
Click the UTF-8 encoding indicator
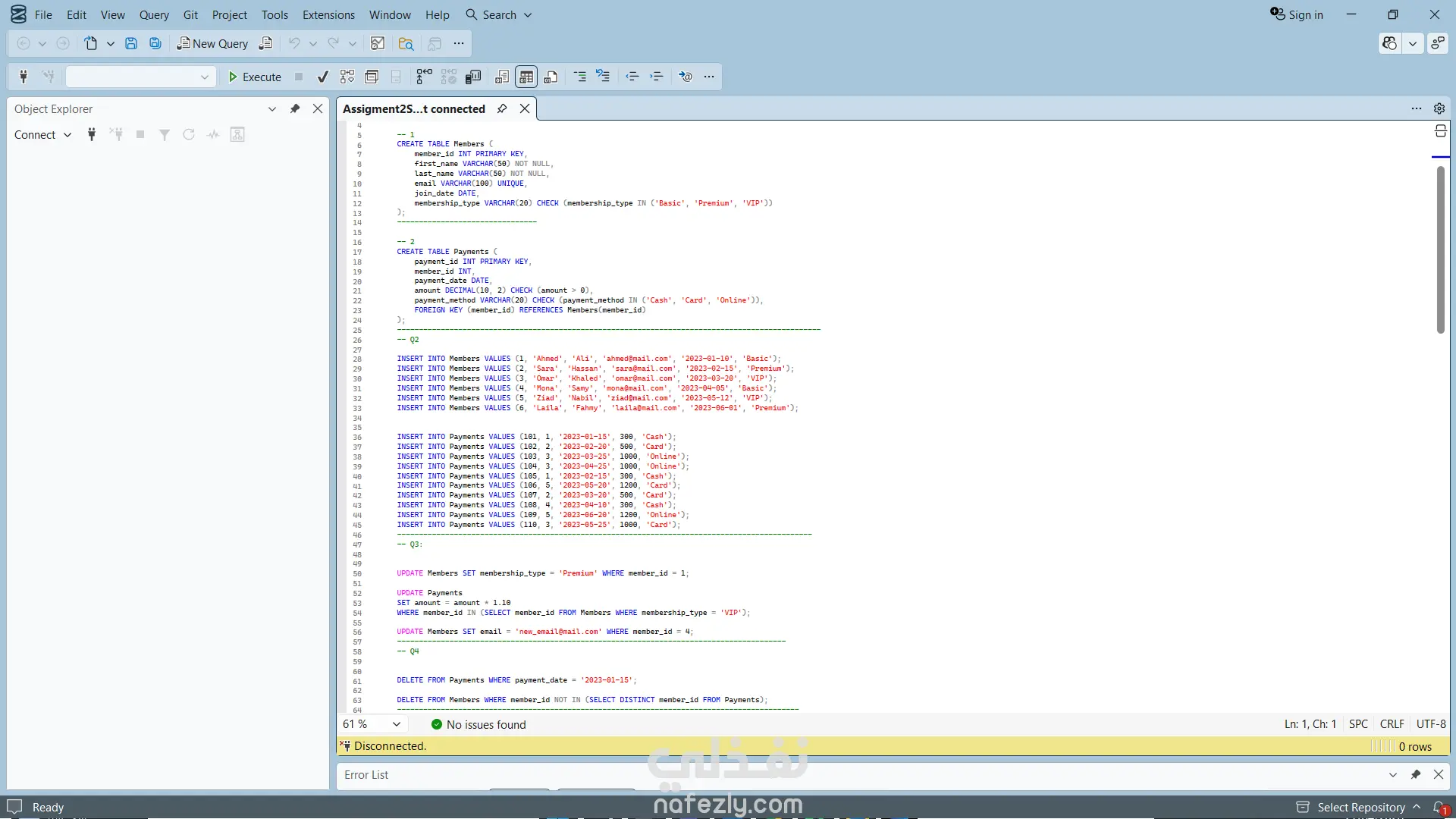[x=1431, y=724]
